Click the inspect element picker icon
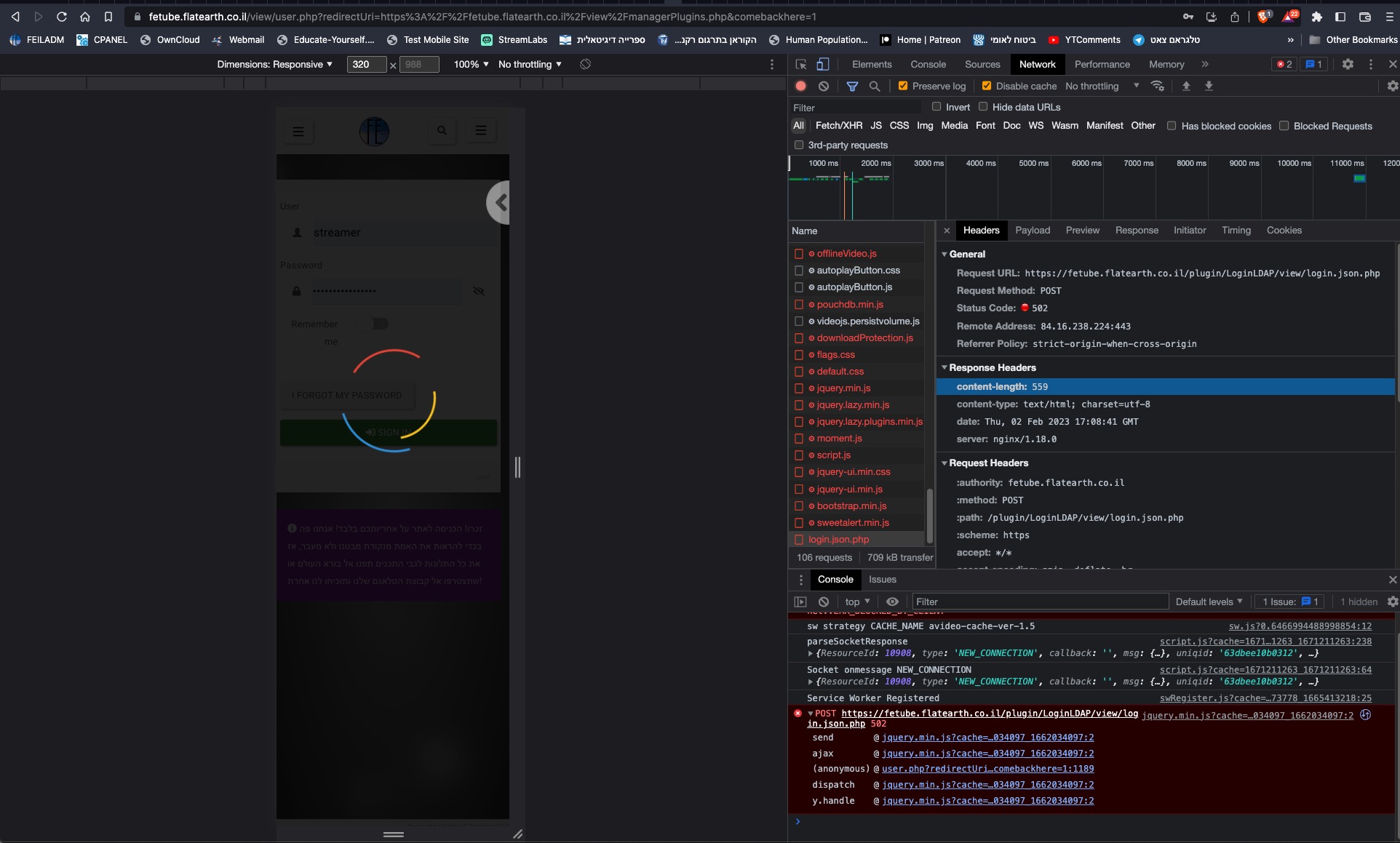The height and width of the screenshot is (843, 1400). point(800,64)
